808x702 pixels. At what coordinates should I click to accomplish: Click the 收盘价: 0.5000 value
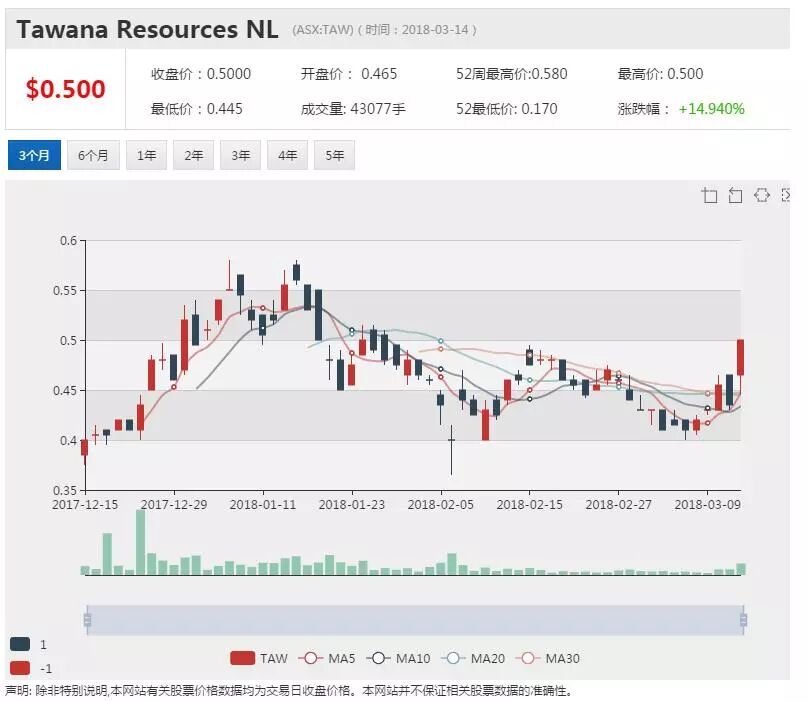[201, 74]
